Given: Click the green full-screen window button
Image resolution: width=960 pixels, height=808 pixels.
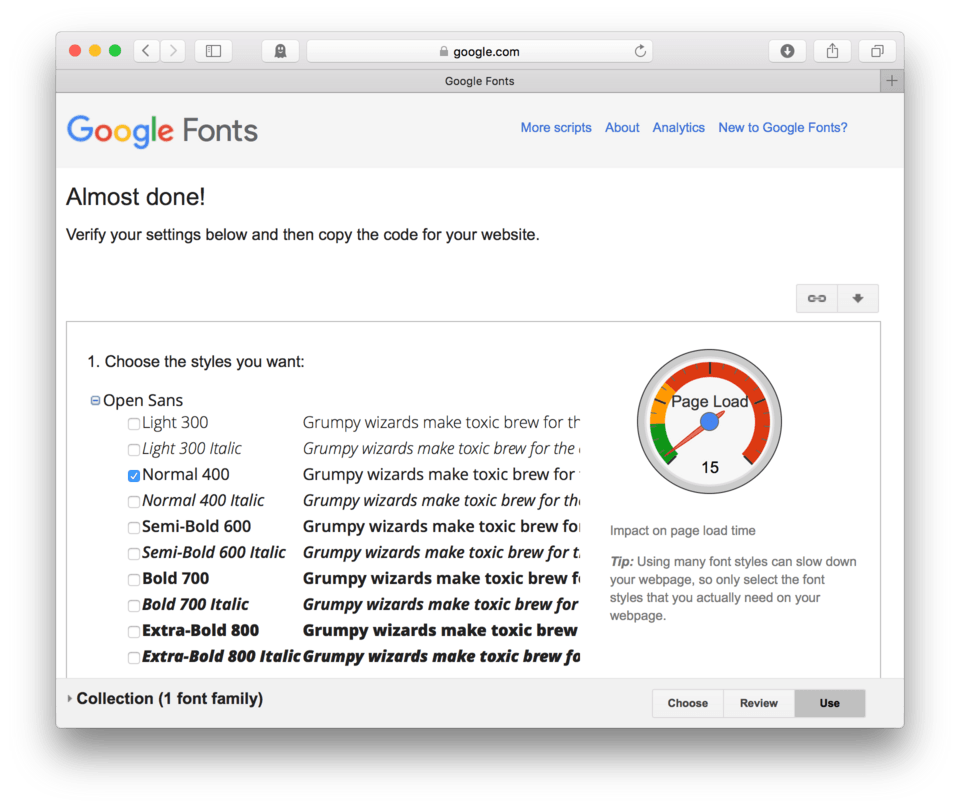Looking at the screenshot, I should click(115, 51).
